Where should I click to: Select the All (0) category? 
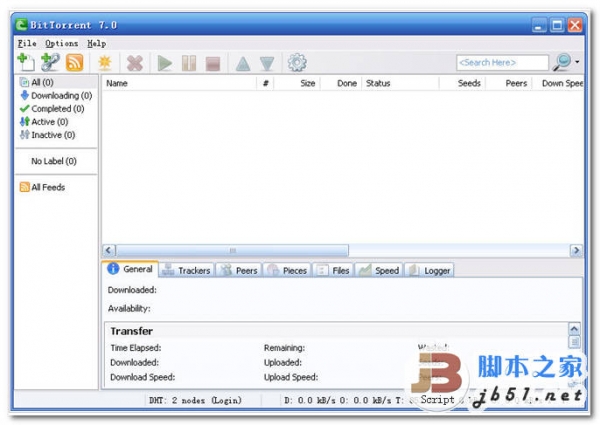coord(57,82)
